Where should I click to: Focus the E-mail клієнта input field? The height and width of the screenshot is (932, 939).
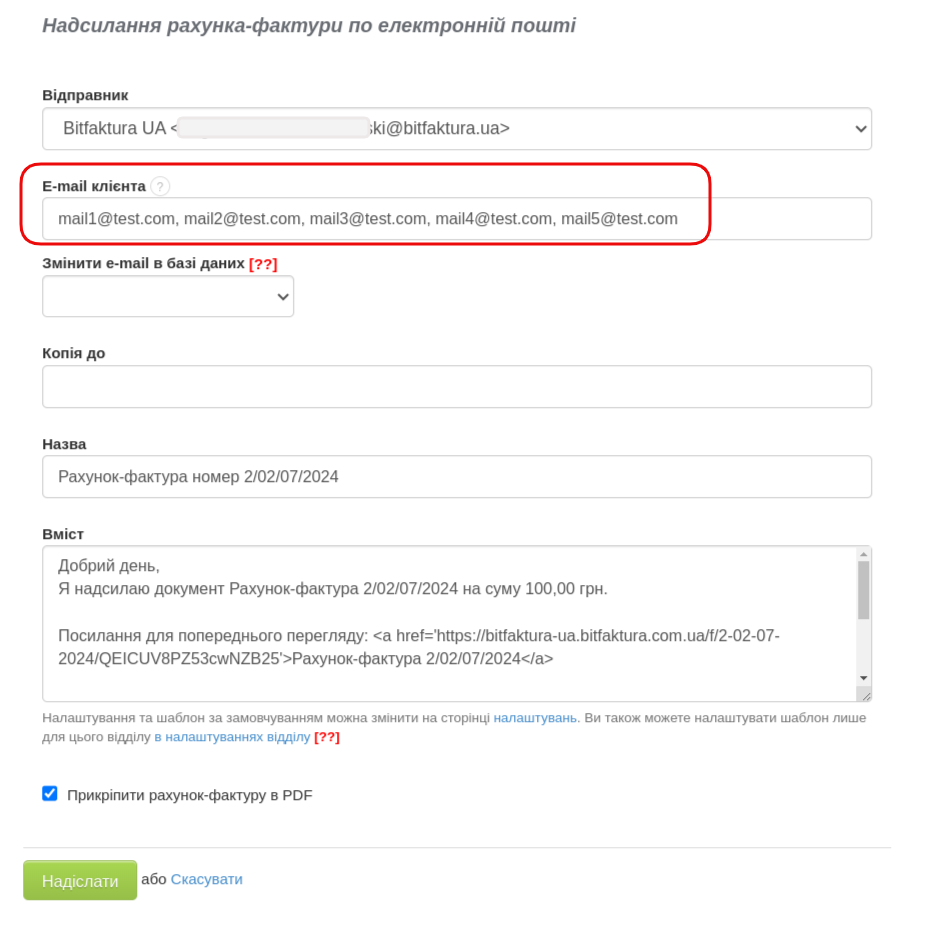[x=457, y=219]
